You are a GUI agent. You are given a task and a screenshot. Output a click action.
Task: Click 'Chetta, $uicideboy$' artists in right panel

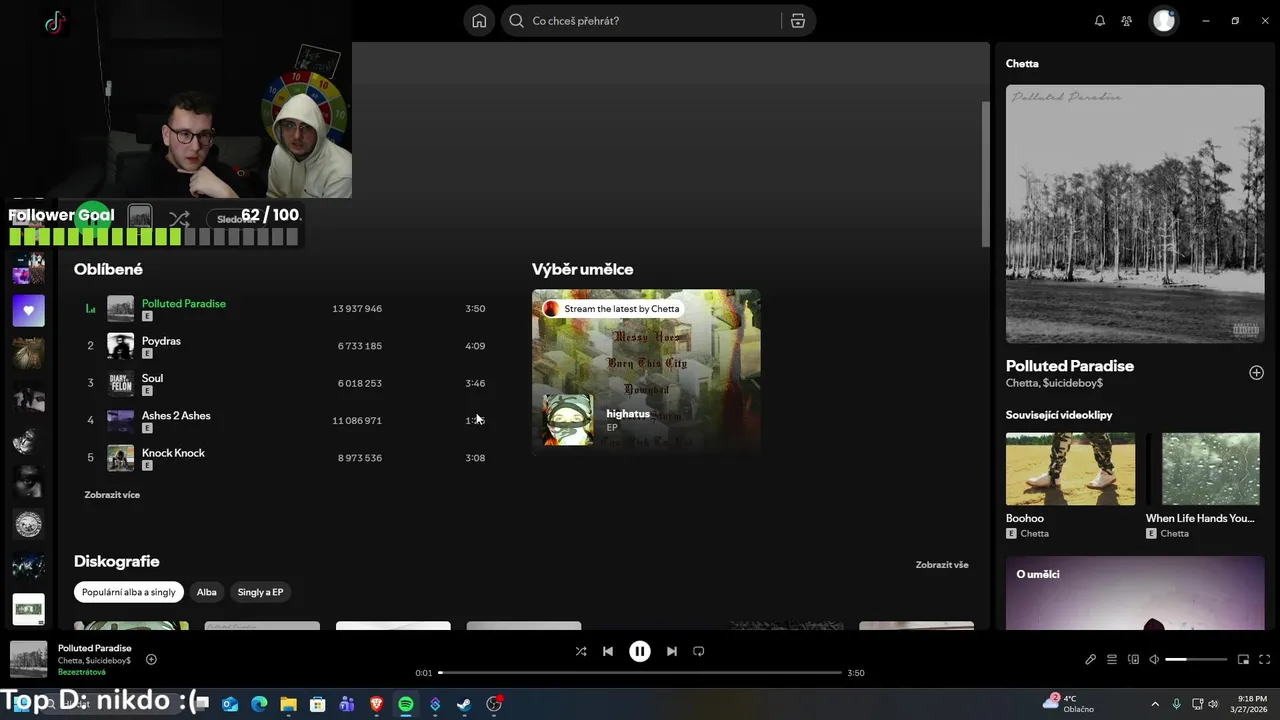pyautogui.click(x=1054, y=383)
